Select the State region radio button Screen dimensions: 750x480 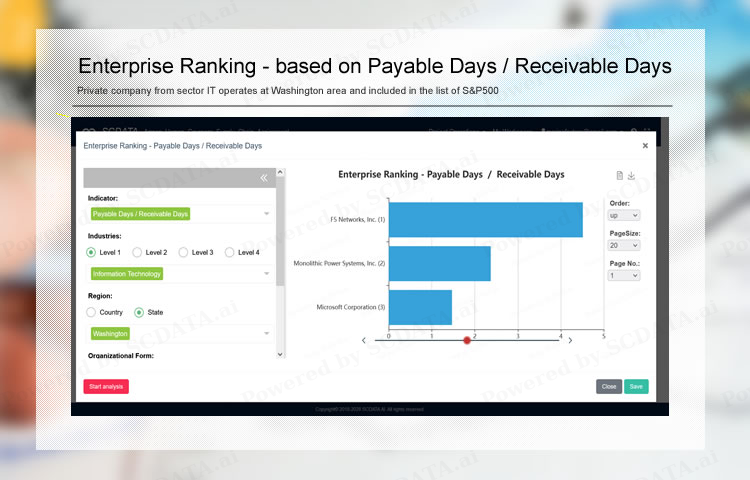[x=139, y=312]
